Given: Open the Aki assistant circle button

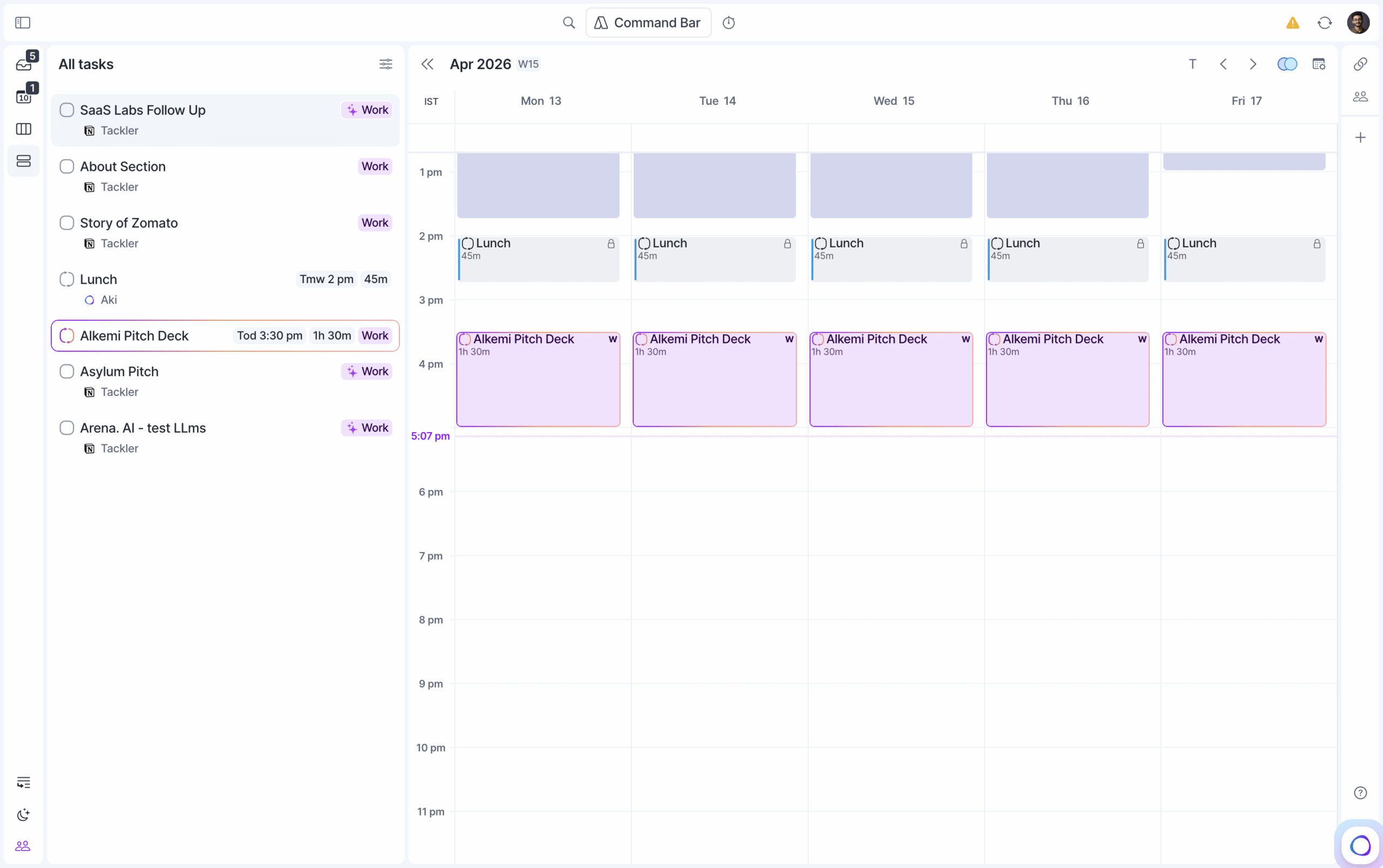Looking at the screenshot, I should 1360,845.
